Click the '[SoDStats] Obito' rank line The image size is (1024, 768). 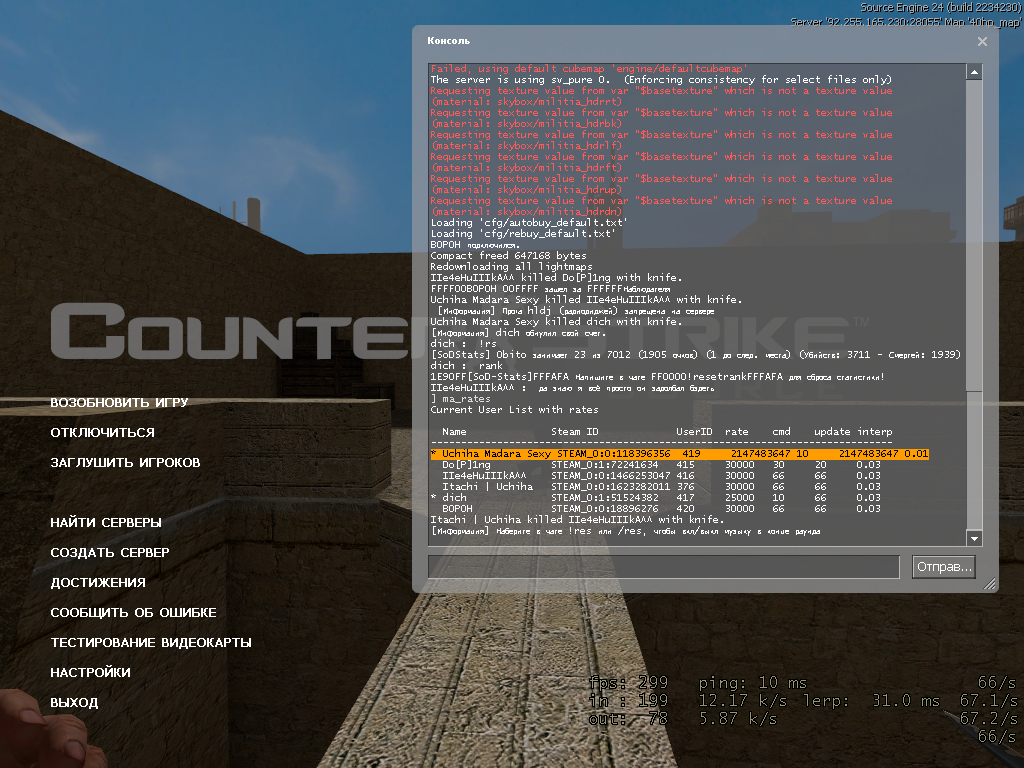coord(696,355)
